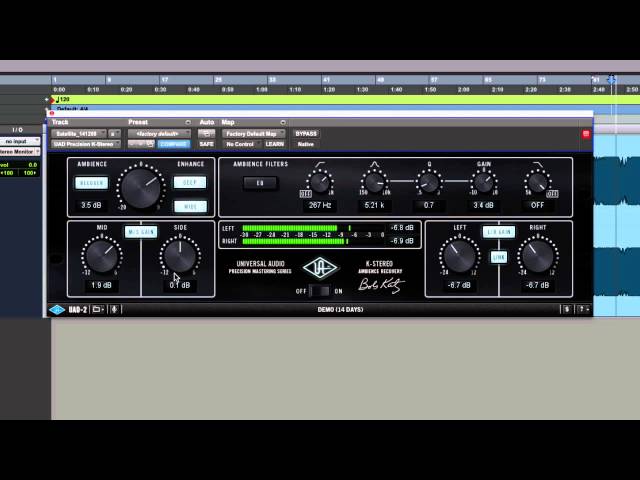Viewport: 640px width, 480px height.
Task: Click the 1:00 mark on the timeline ruler
Action: 262,89
